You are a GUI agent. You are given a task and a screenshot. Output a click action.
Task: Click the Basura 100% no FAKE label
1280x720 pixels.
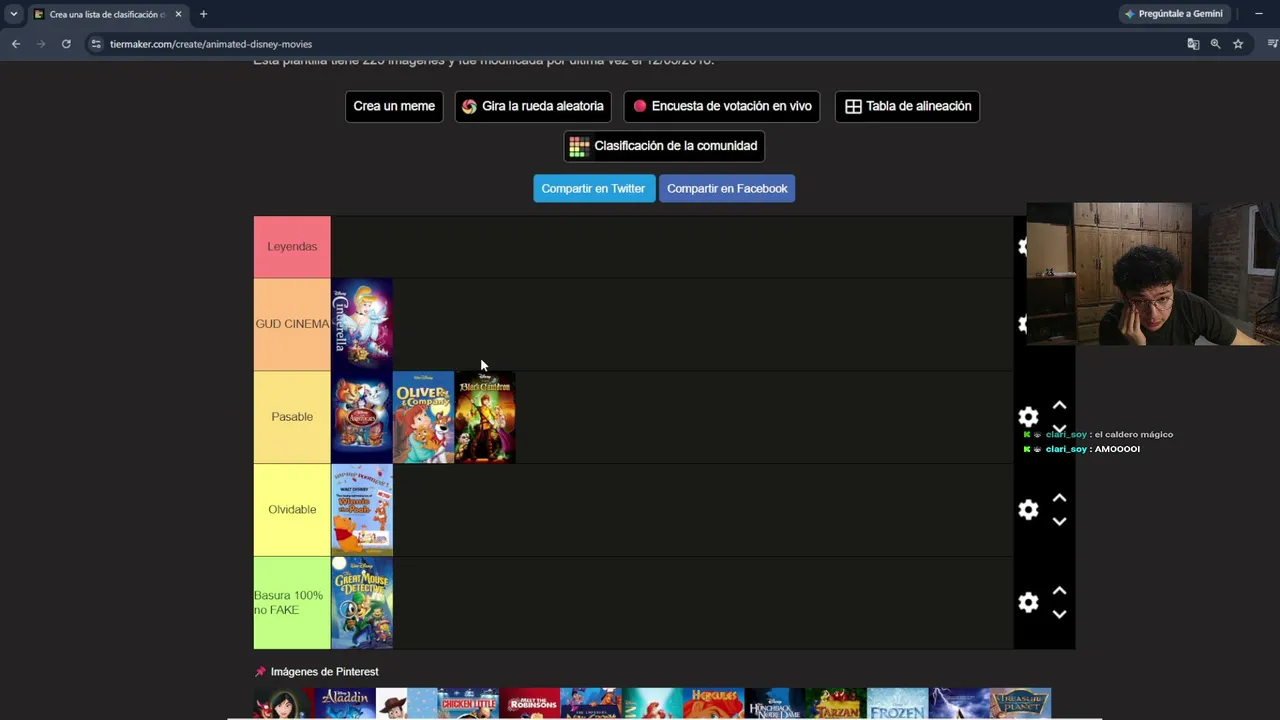(292, 603)
